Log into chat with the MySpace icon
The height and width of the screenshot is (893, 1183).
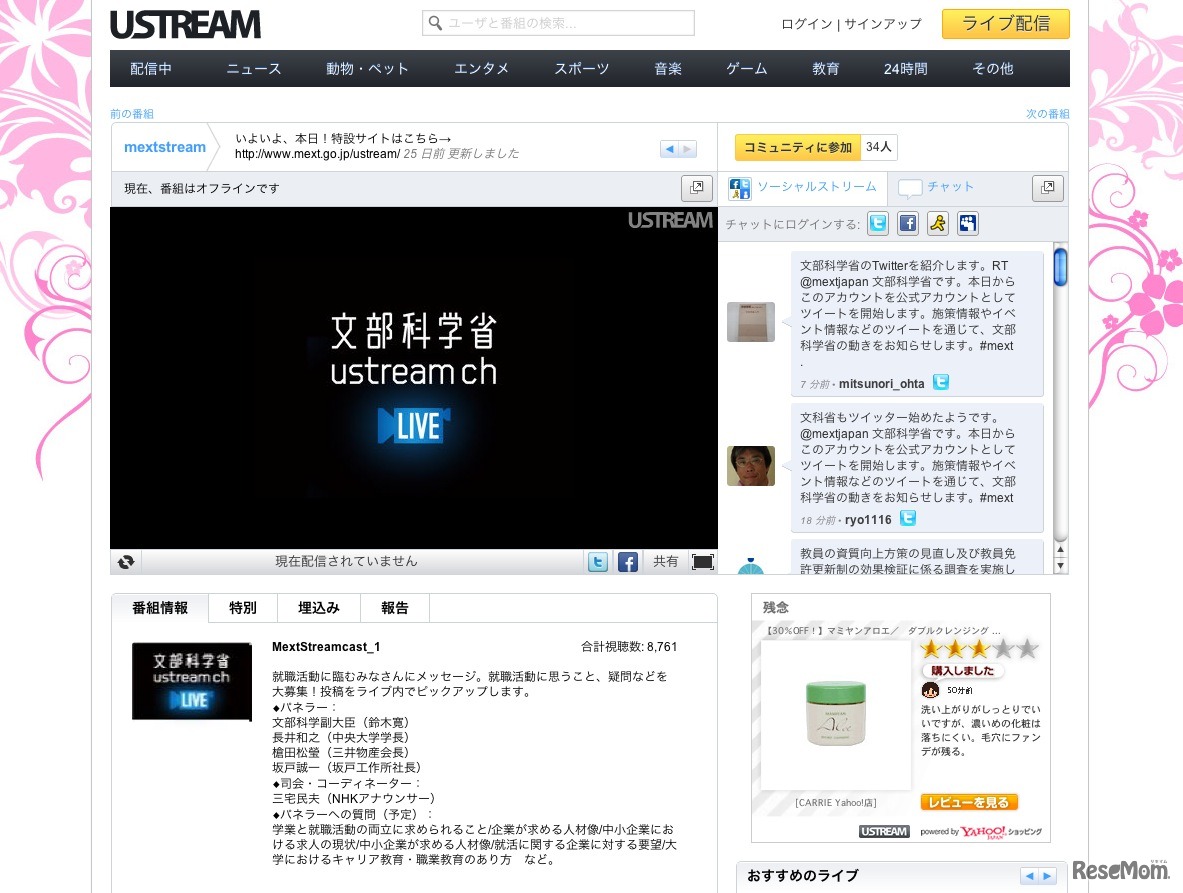[967, 223]
